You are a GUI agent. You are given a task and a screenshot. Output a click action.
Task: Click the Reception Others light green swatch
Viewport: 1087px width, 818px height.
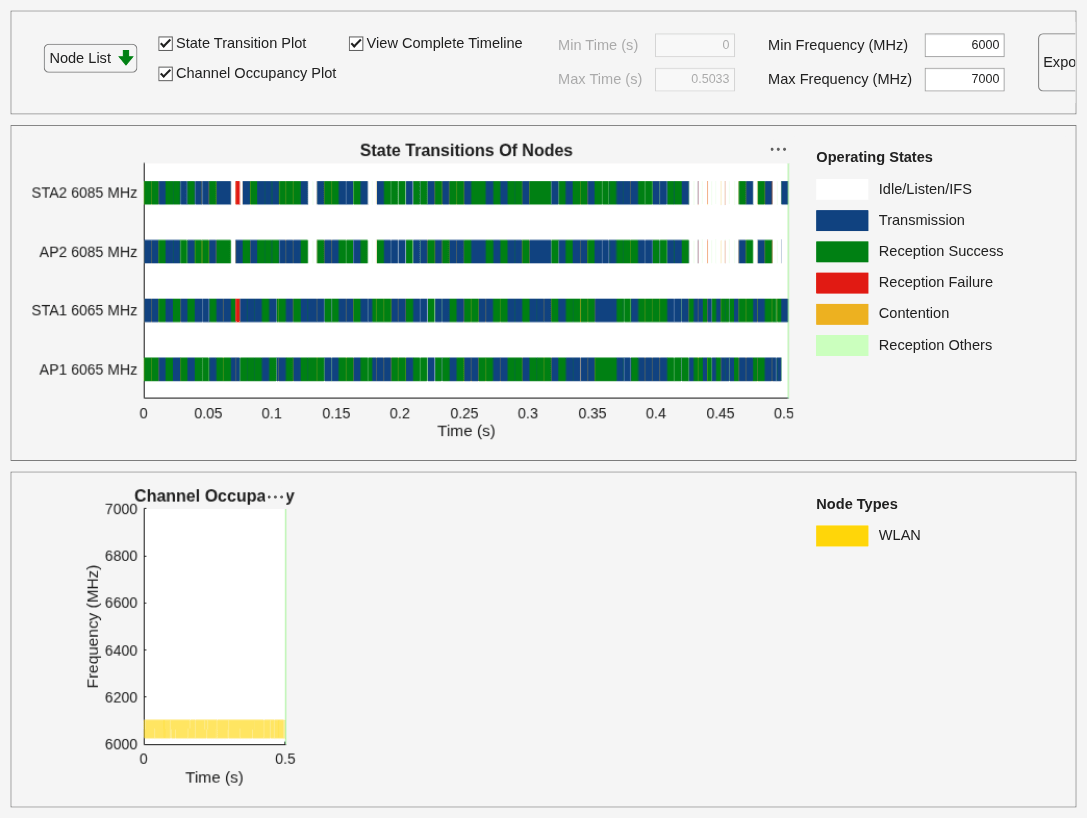coord(842,345)
